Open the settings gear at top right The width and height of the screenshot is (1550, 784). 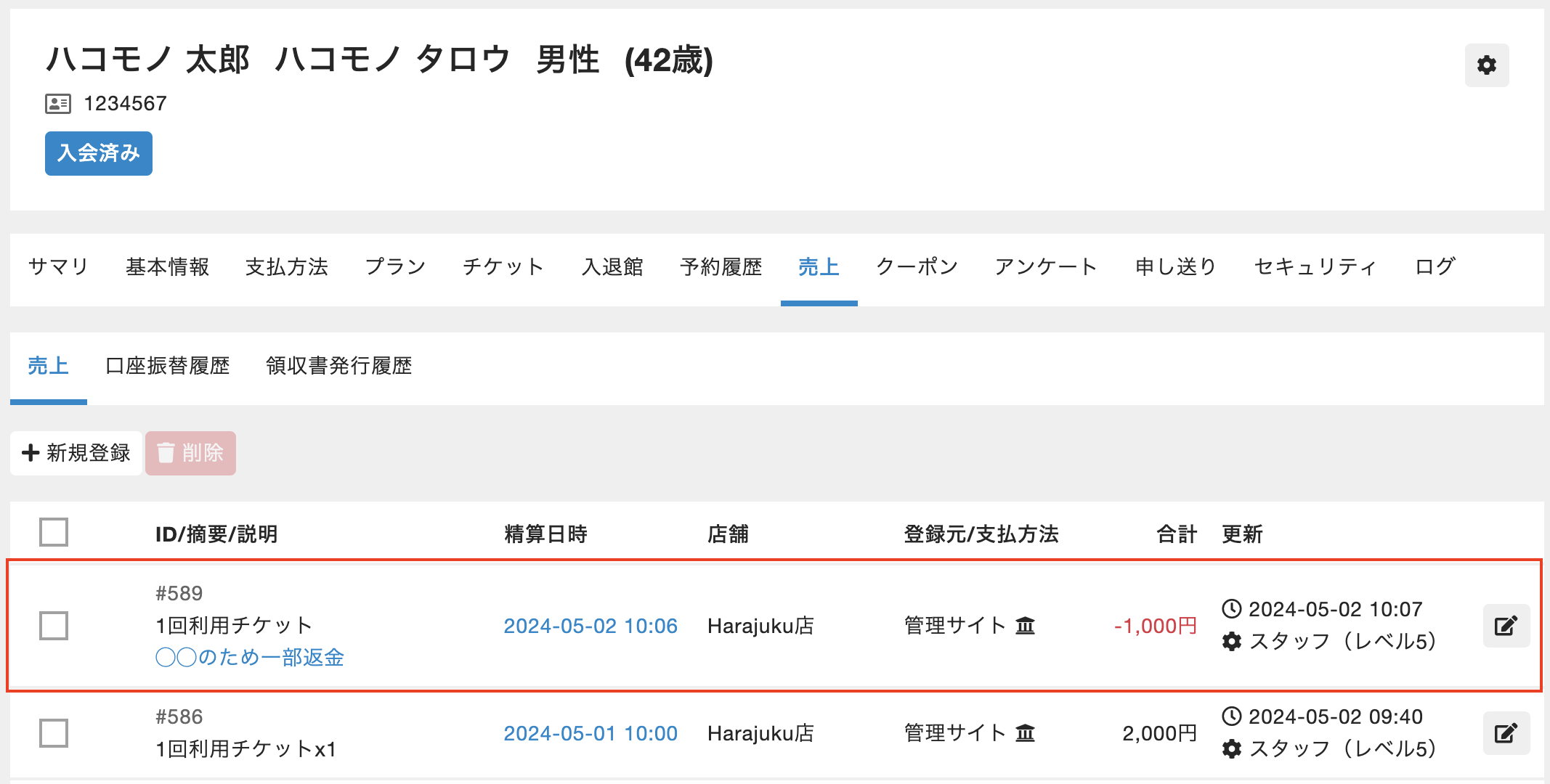pyautogui.click(x=1486, y=65)
